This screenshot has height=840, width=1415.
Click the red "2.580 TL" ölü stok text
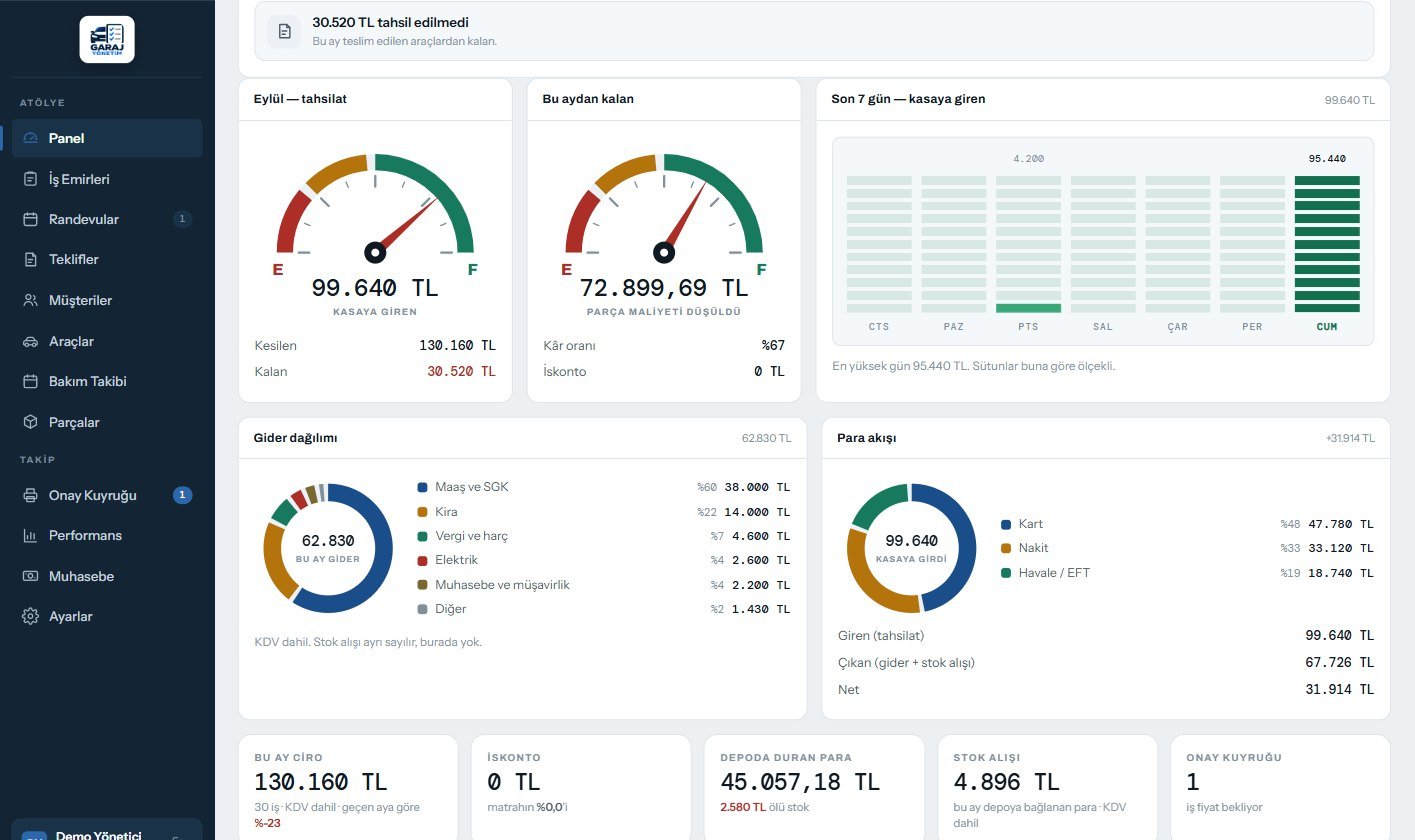coord(743,807)
